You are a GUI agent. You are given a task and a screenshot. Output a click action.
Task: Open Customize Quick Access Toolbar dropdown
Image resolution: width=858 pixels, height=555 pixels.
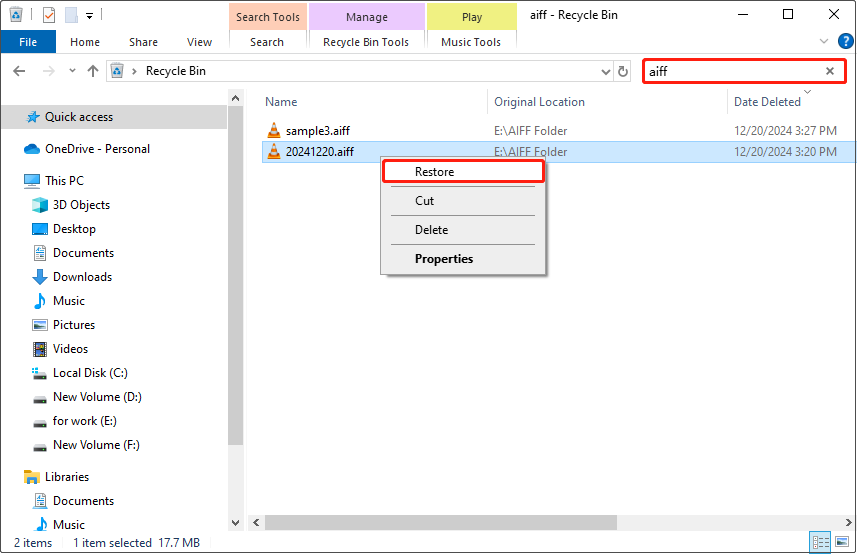(89, 16)
